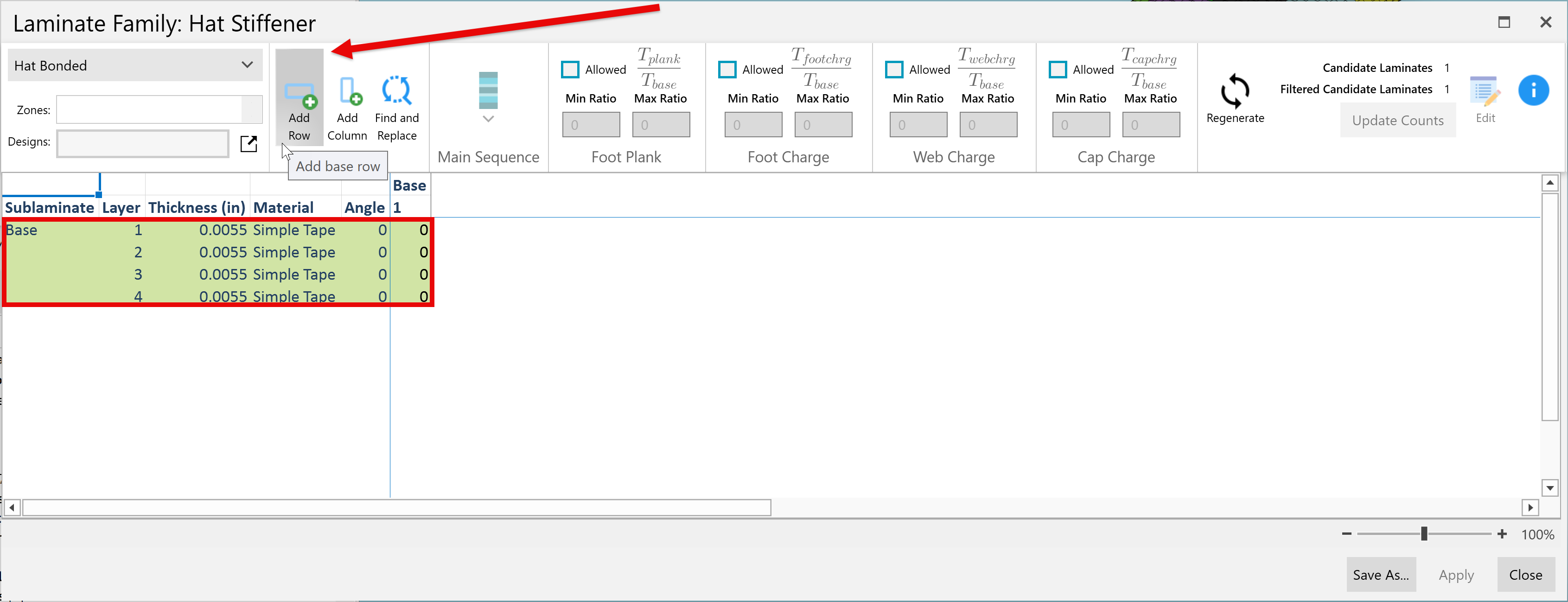Click the Close button
This screenshot has height=602, width=1568.
pyautogui.click(x=1525, y=575)
